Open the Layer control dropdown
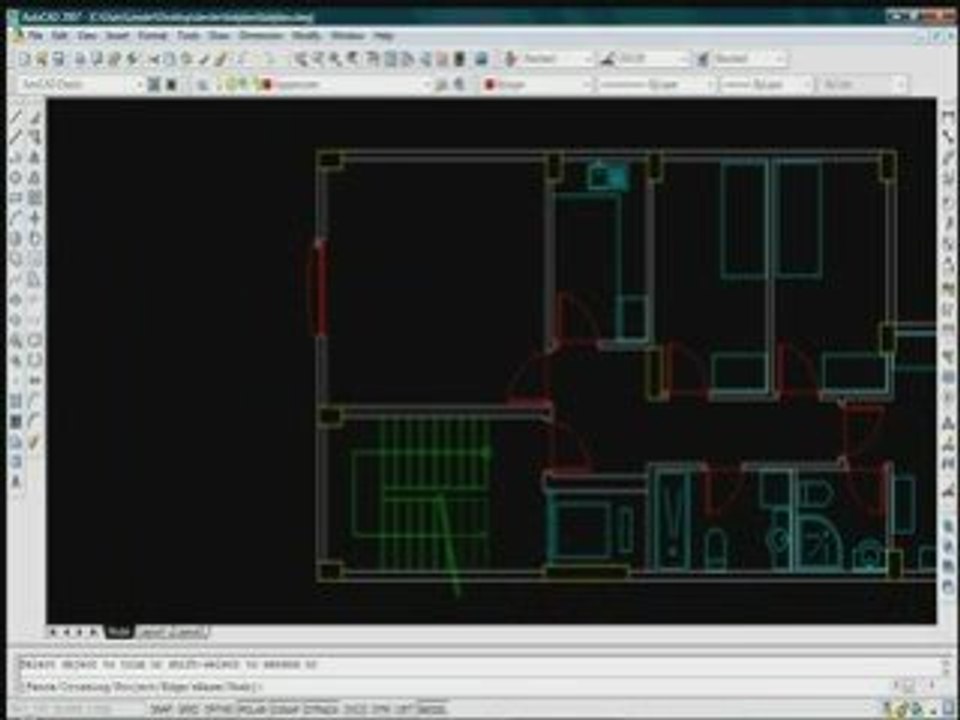960x720 pixels. pos(348,84)
